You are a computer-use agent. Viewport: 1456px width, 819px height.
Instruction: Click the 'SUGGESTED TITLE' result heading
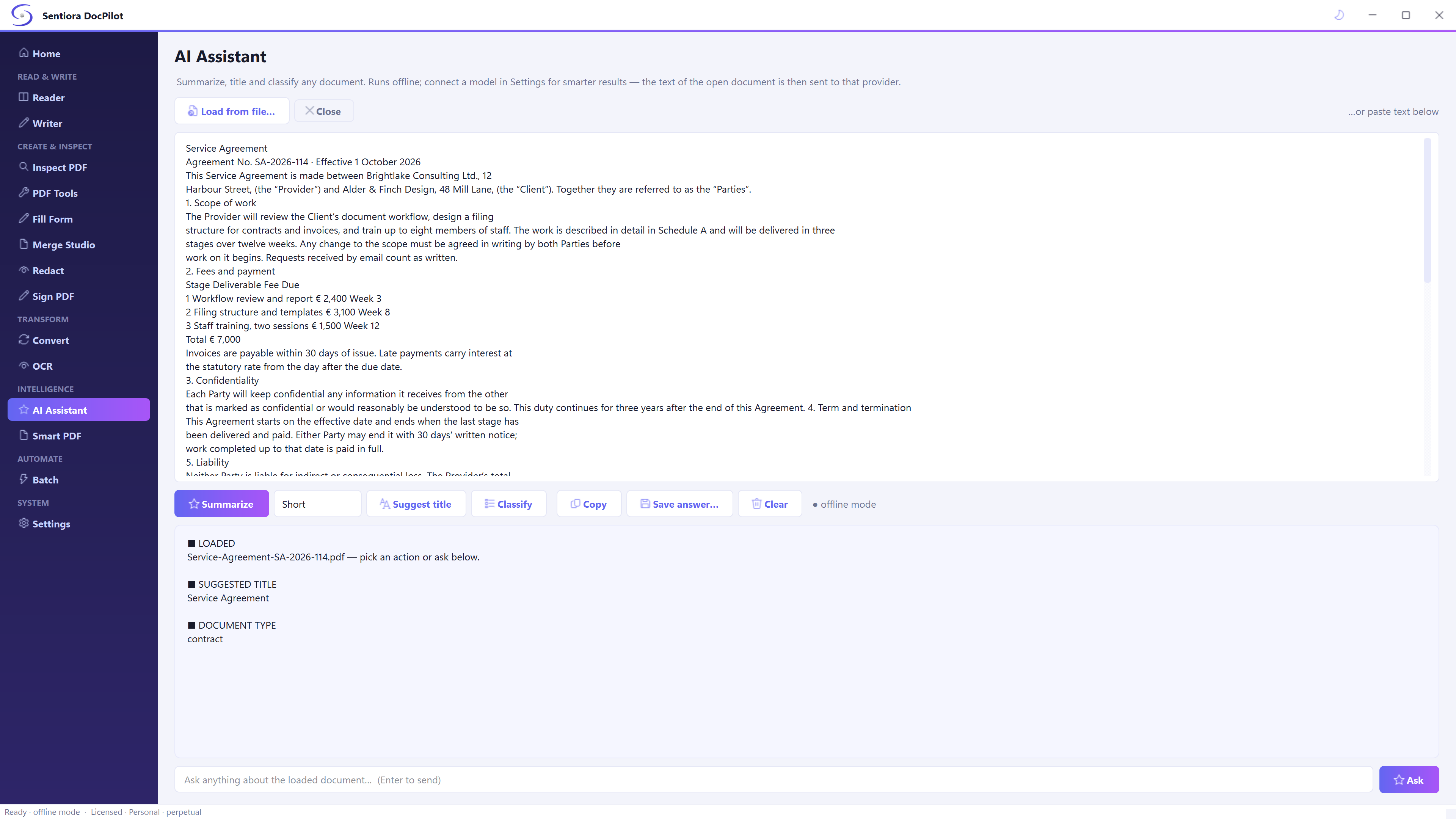(x=232, y=584)
